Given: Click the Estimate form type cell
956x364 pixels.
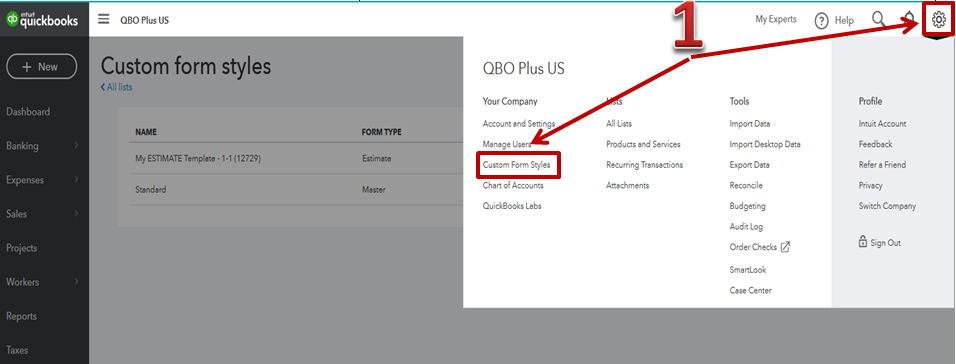Looking at the screenshot, I should [x=376, y=159].
